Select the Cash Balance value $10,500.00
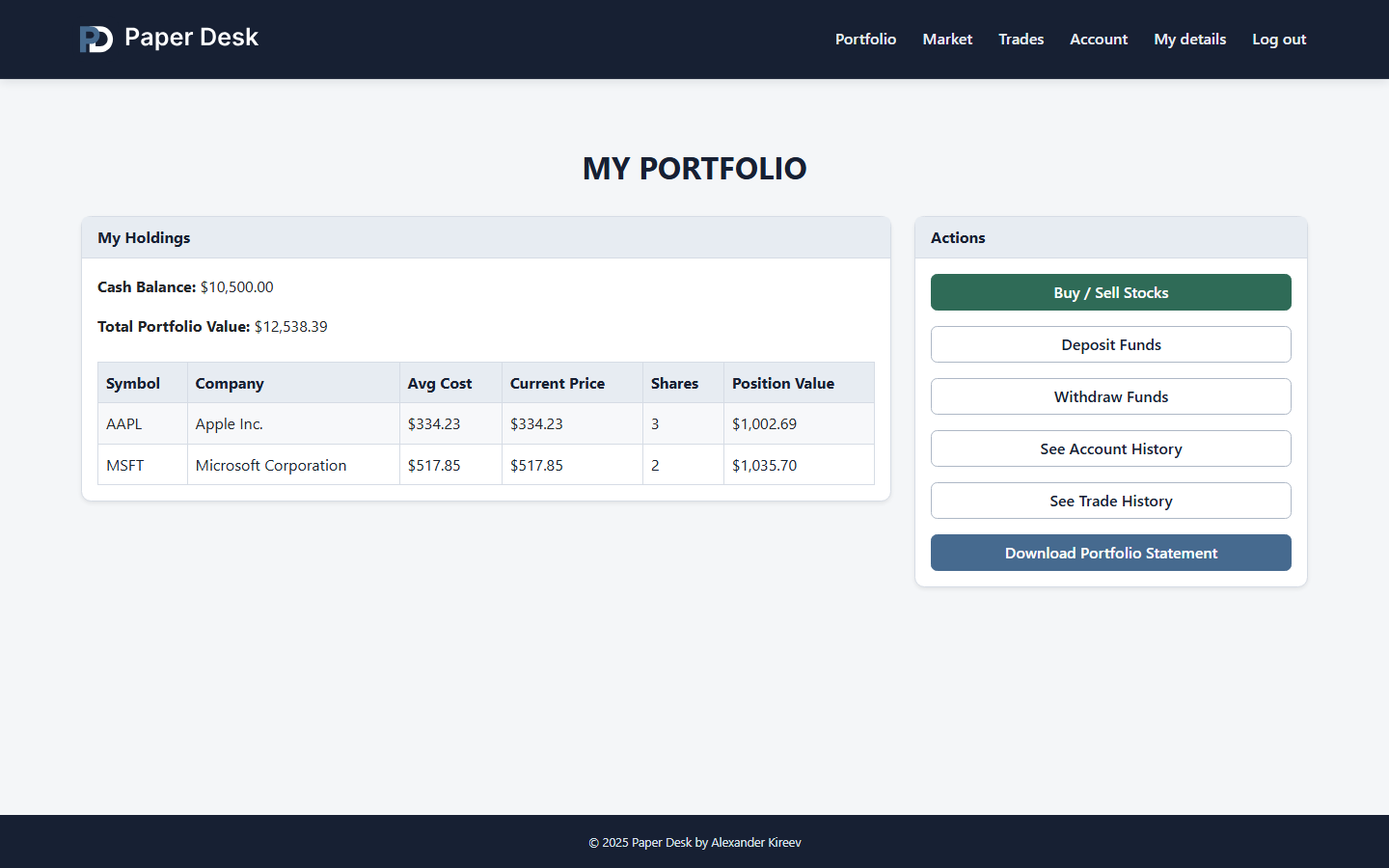The height and width of the screenshot is (868, 1389). pos(236,287)
